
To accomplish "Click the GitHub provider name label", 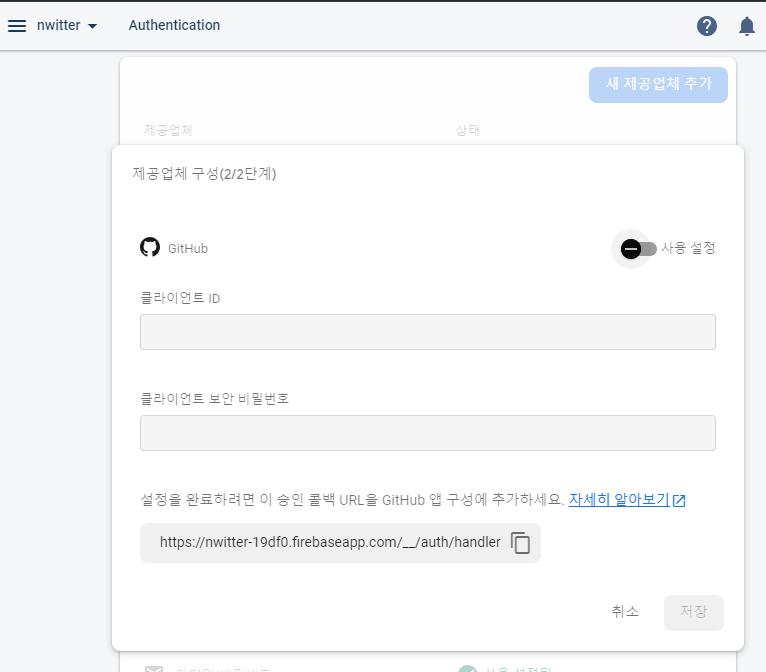I will click(x=188, y=249).
